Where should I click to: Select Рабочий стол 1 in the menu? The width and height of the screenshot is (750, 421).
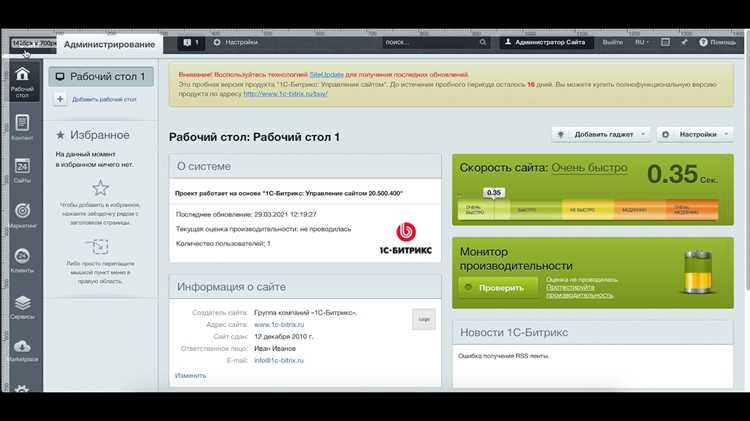coord(101,77)
